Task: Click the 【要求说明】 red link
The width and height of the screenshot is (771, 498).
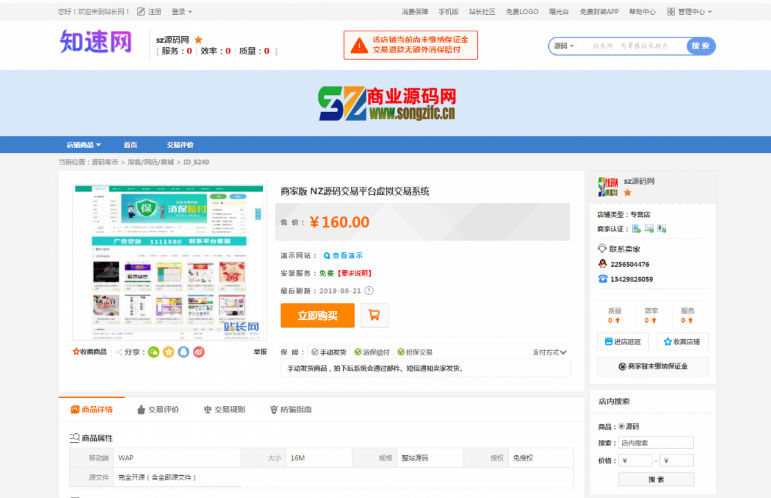Action: (x=354, y=273)
